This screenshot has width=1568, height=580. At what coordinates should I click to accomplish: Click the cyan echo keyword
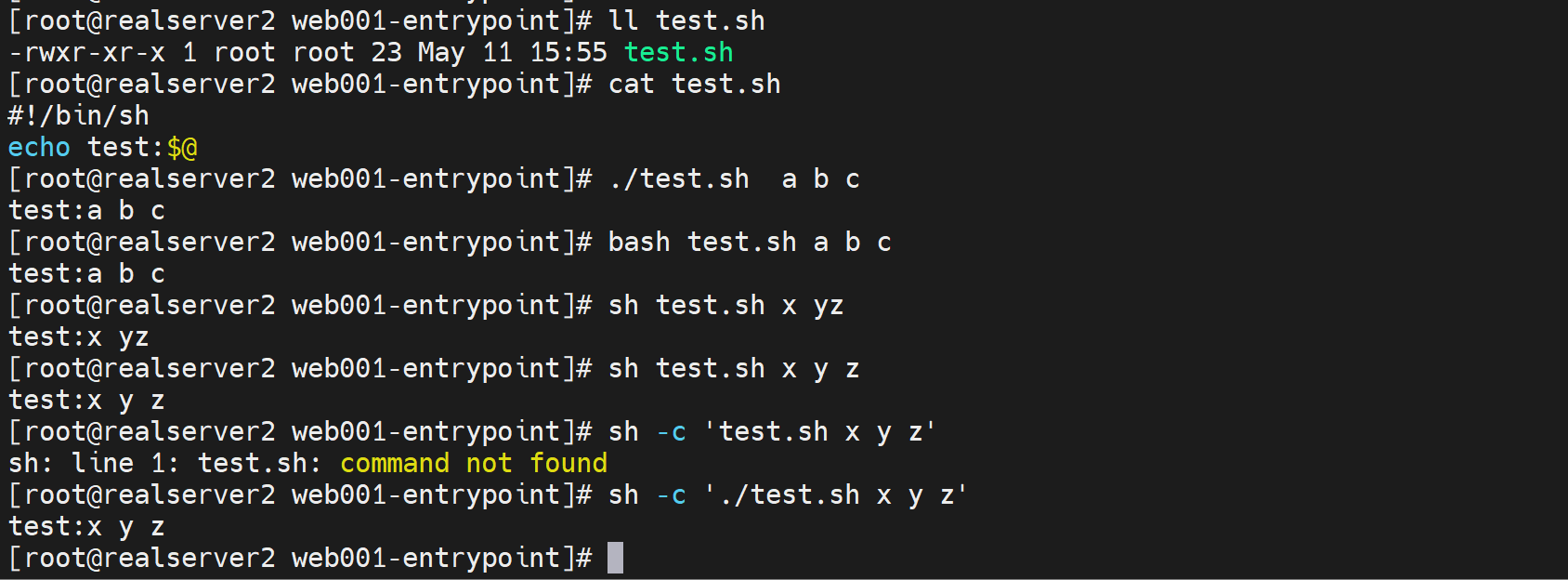tap(39, 148)
